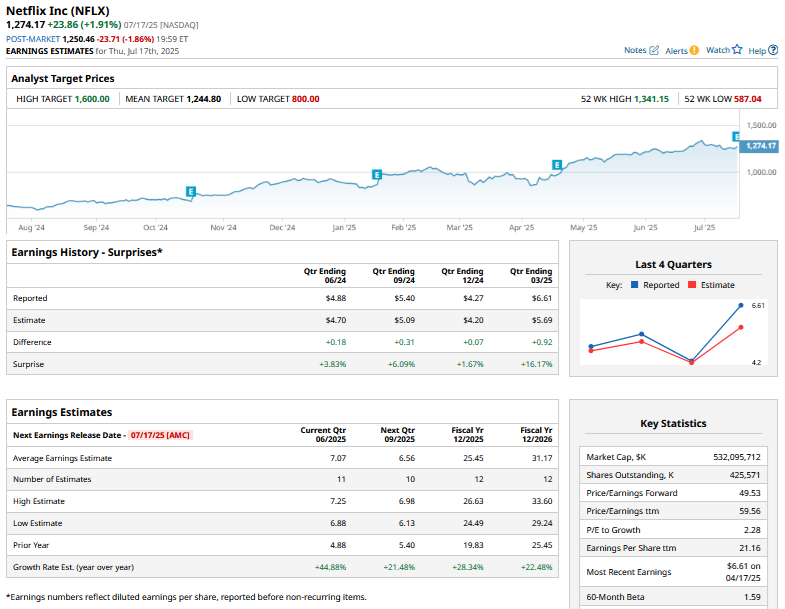Image resolution: width=785 pixels, height=609 pixels.
Task: Click the Current Qtr 06/2025 column header
Action: point(323,435)
